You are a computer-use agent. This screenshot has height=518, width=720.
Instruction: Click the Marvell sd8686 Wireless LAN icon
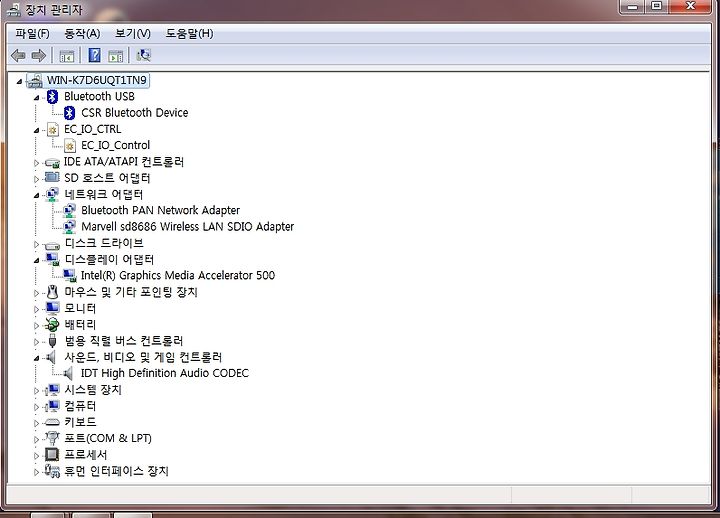(69, 226)
